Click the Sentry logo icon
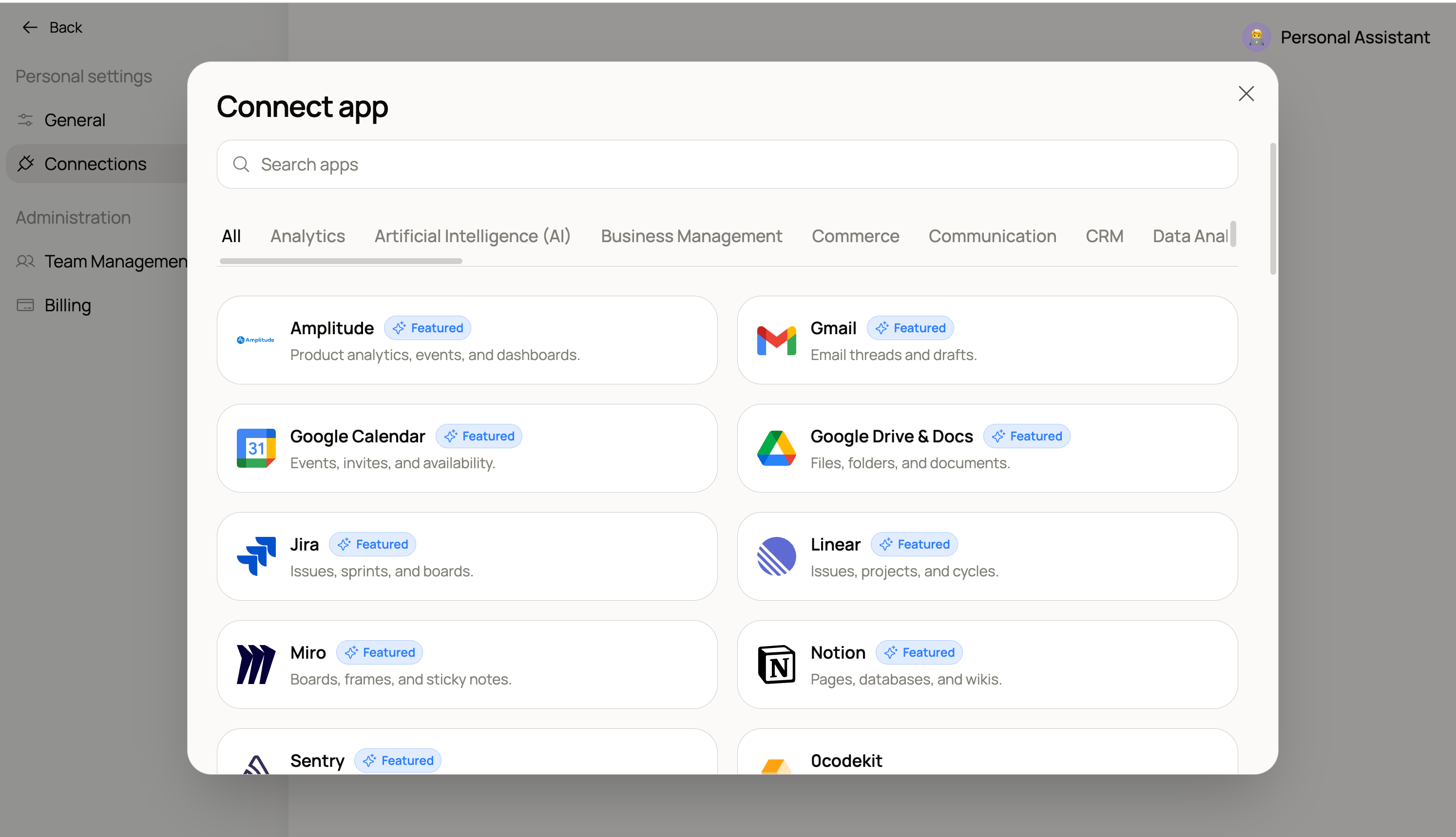This screenshot has width=1456, height=837. 256,764
